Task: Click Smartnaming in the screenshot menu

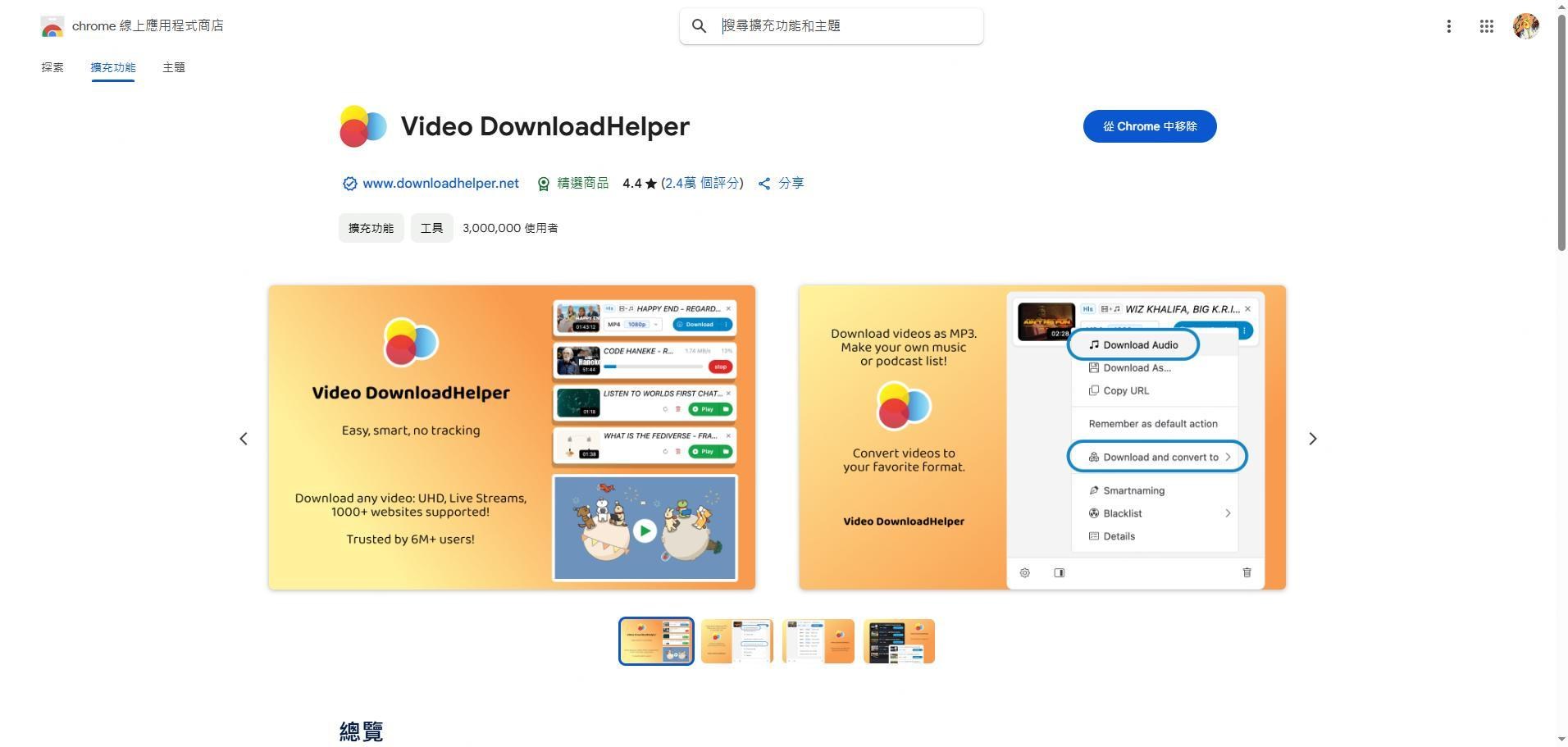Action: pos(1127,490)
